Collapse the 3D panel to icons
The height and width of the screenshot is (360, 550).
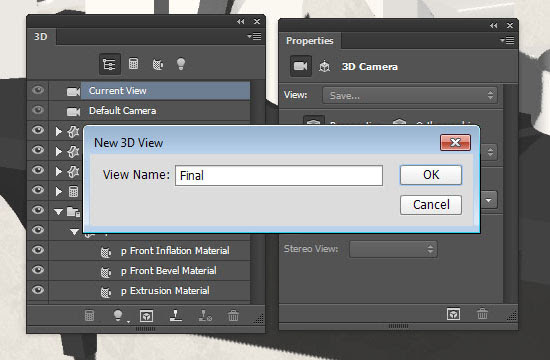(240, 22)
